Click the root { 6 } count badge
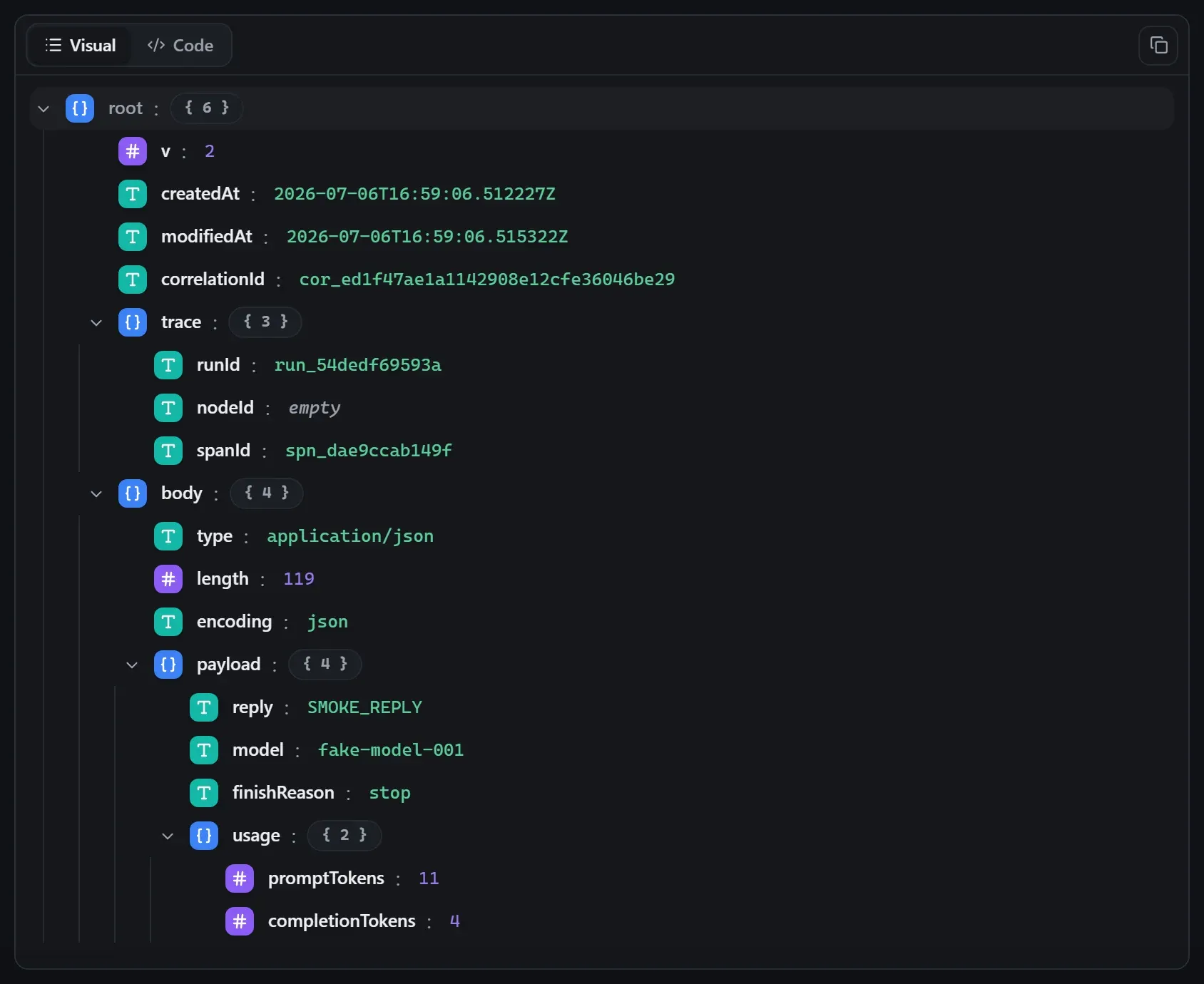The width and height of the screenshot is (1204, 984). click(x=207, y=108)
